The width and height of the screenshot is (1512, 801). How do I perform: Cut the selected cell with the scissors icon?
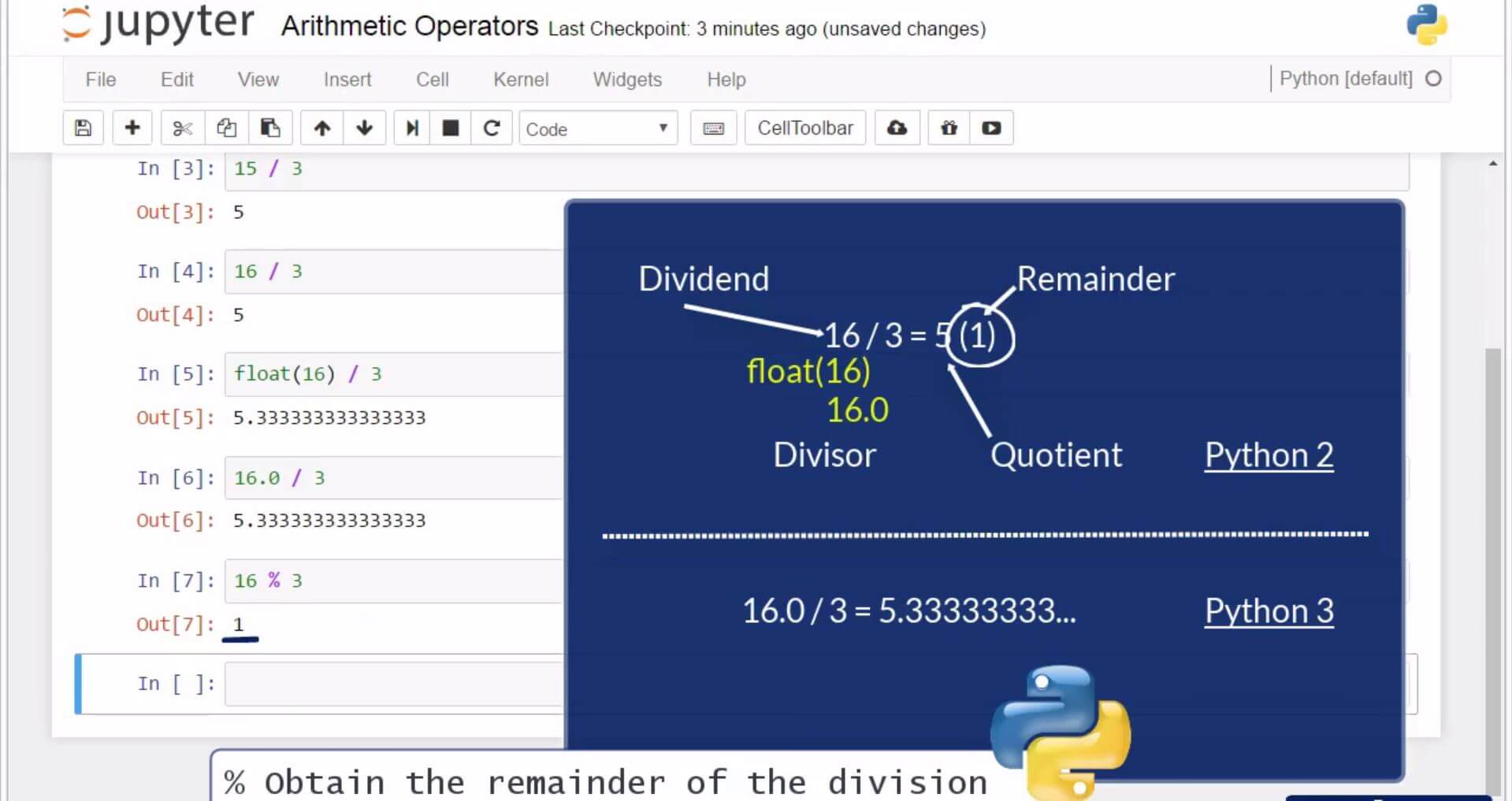point(182,128)
